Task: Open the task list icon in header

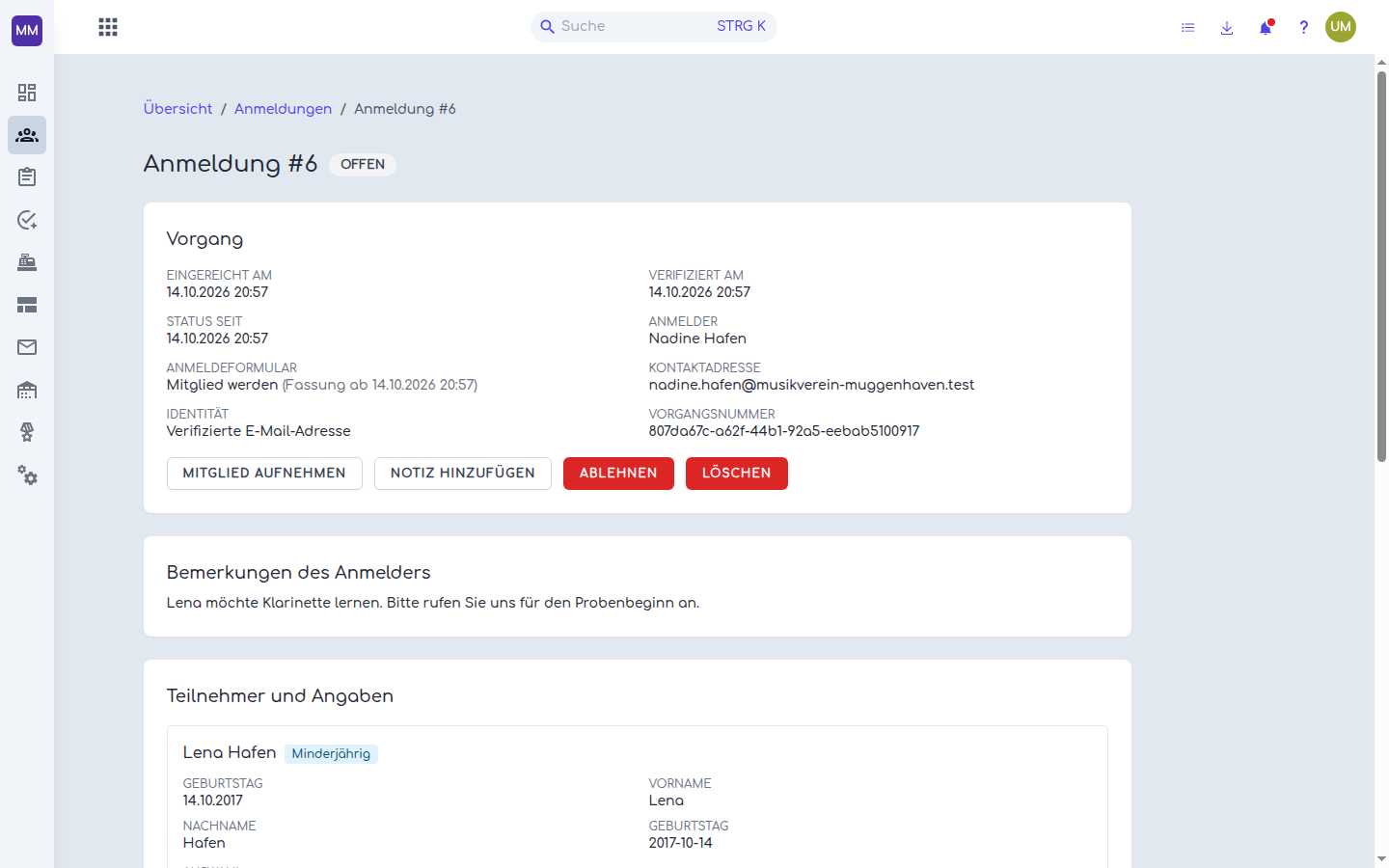Action: [1188, 28]
